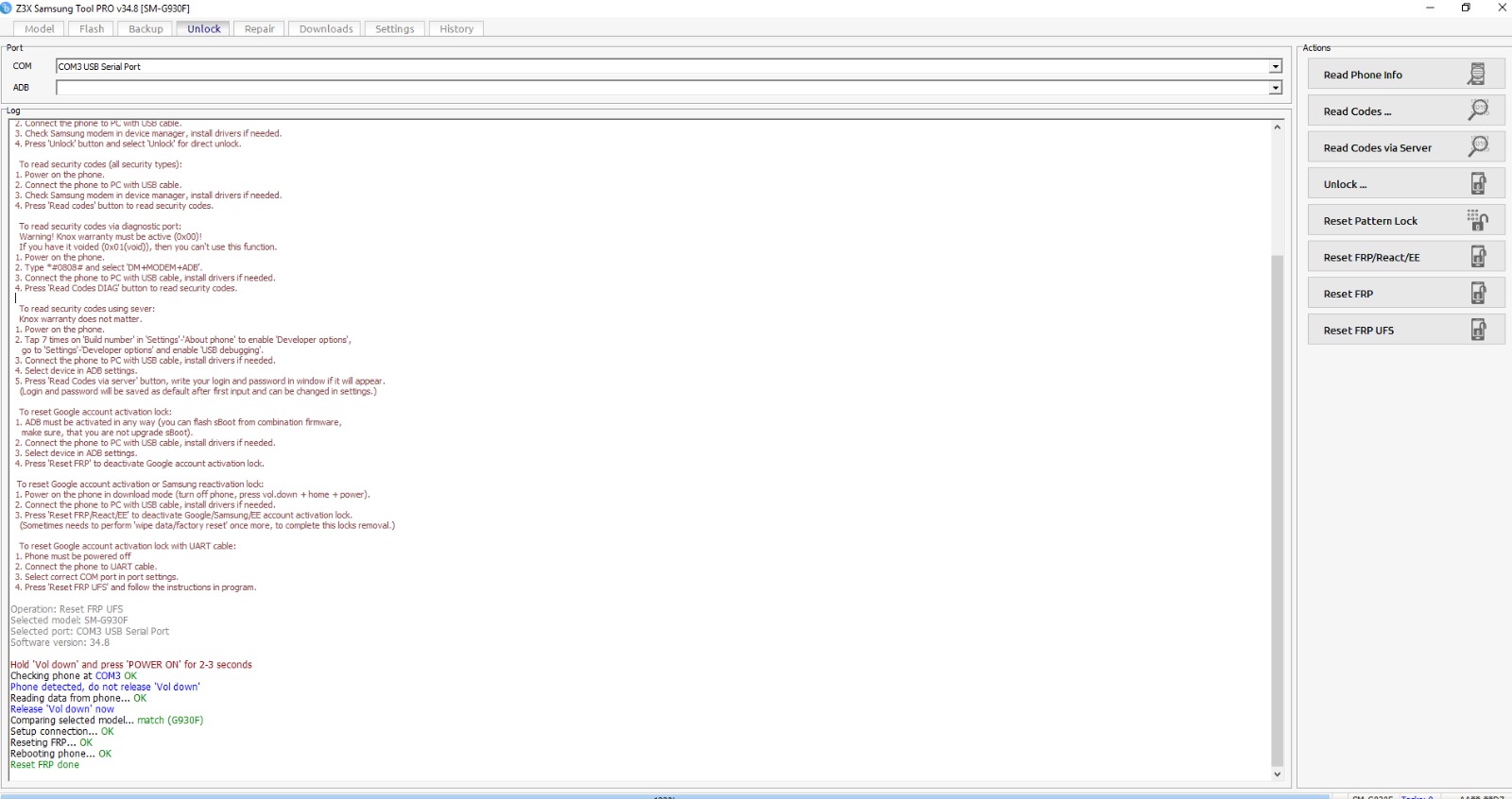The width and height of the screenshot is (1512, 799).
Task: Click the magnifier icon on Read Codes
Action: pos(1478,110)
